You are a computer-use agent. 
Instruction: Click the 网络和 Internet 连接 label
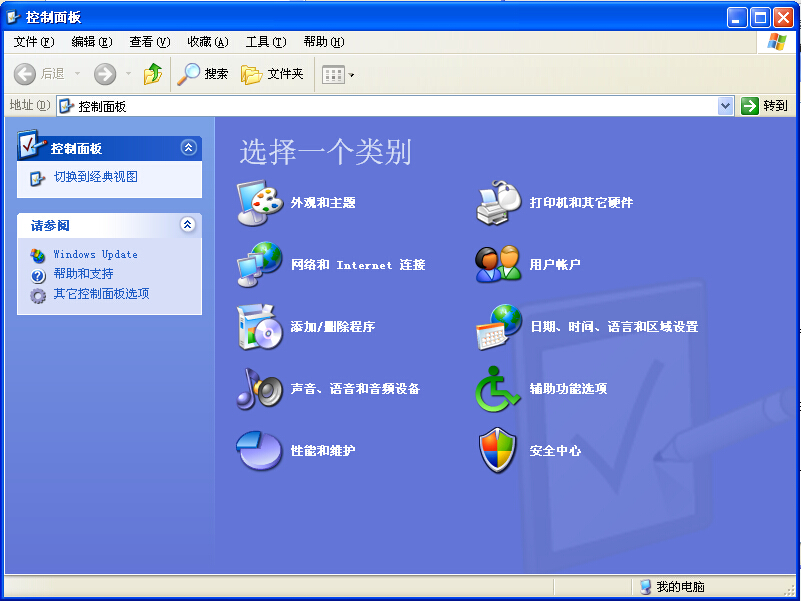(x=358, y=265)
